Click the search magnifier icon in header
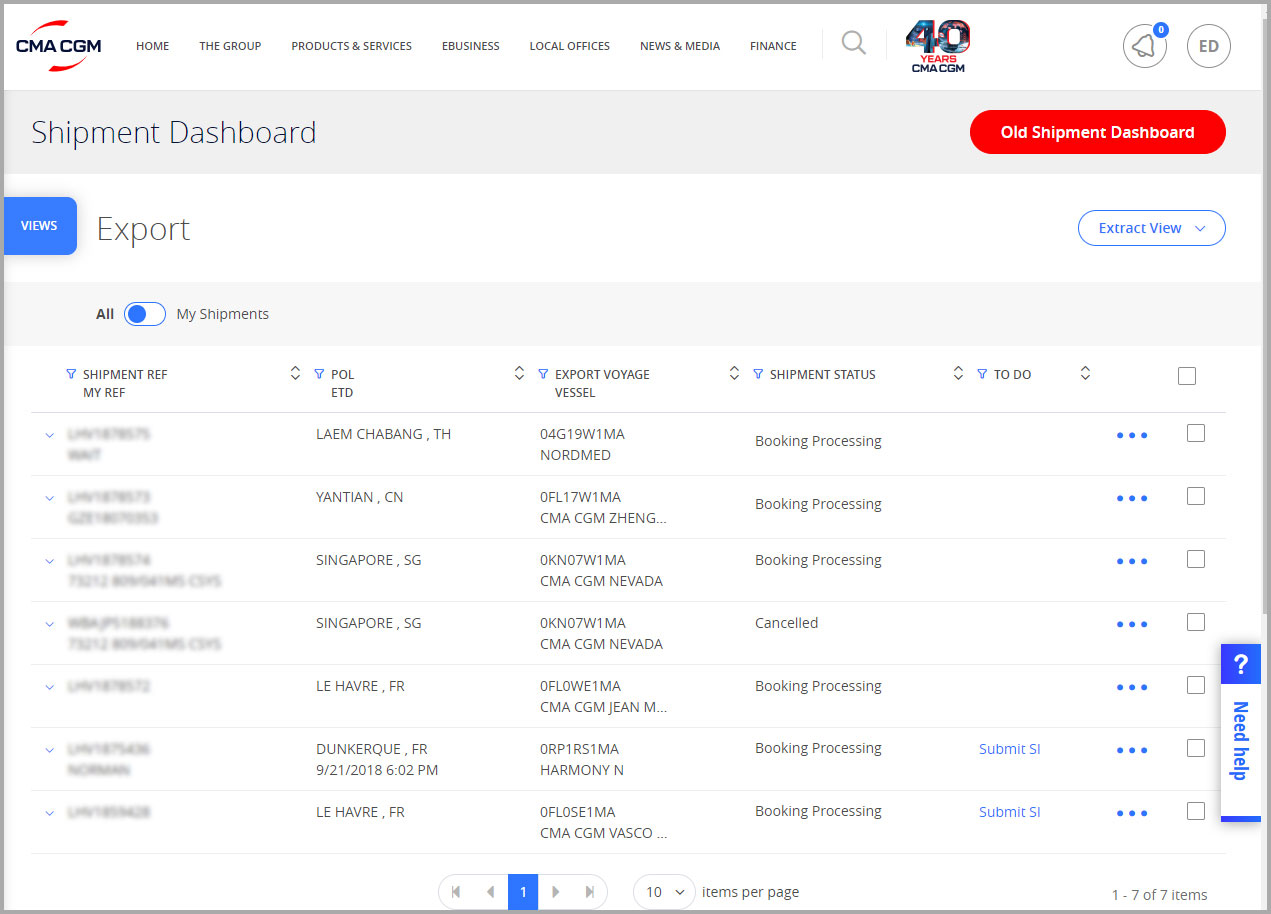Viewport: 1271px width, 914px height. [853, 44]
